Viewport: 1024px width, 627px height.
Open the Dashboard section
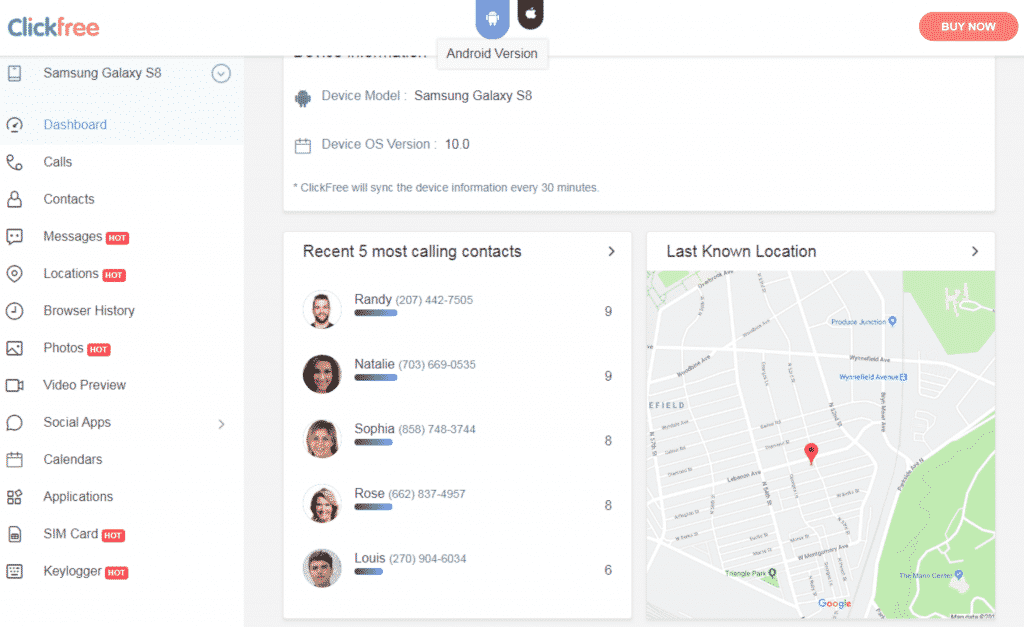73,124
